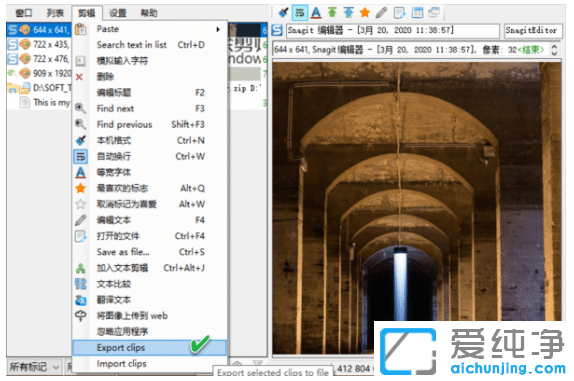Viewport: 574px width, 381px height.
Task: Select 编辑文本 menu entry
Action: point(150,220)
